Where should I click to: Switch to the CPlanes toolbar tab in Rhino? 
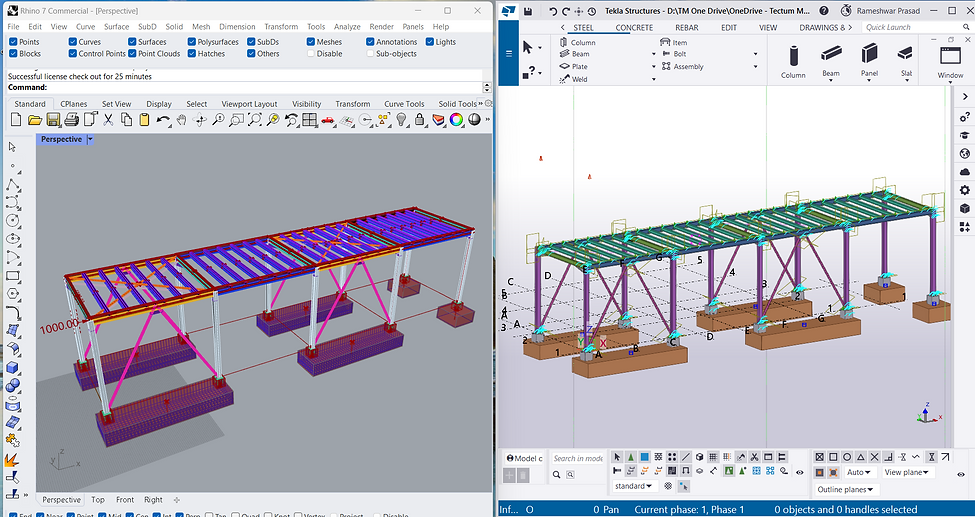pos(74,104)
